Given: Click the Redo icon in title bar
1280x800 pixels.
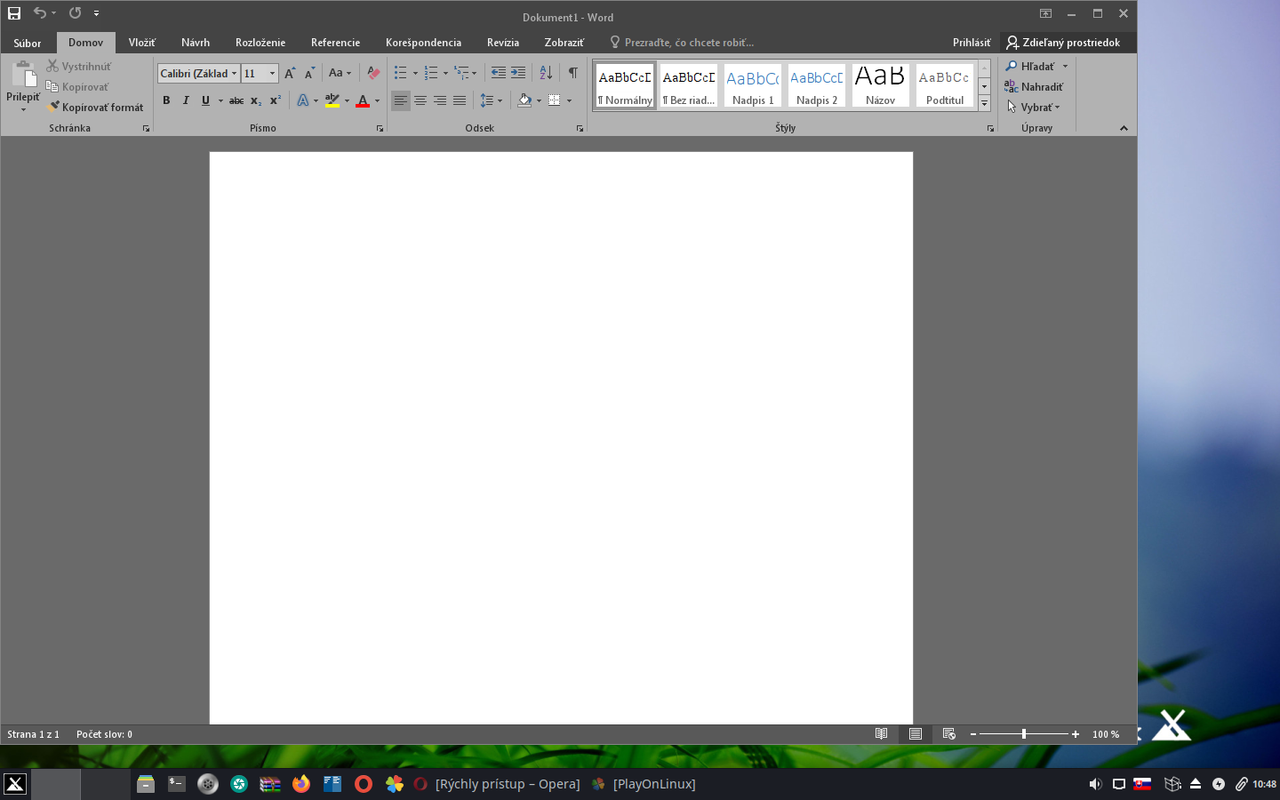Looking at the screenshot, I should click(75, 13).
